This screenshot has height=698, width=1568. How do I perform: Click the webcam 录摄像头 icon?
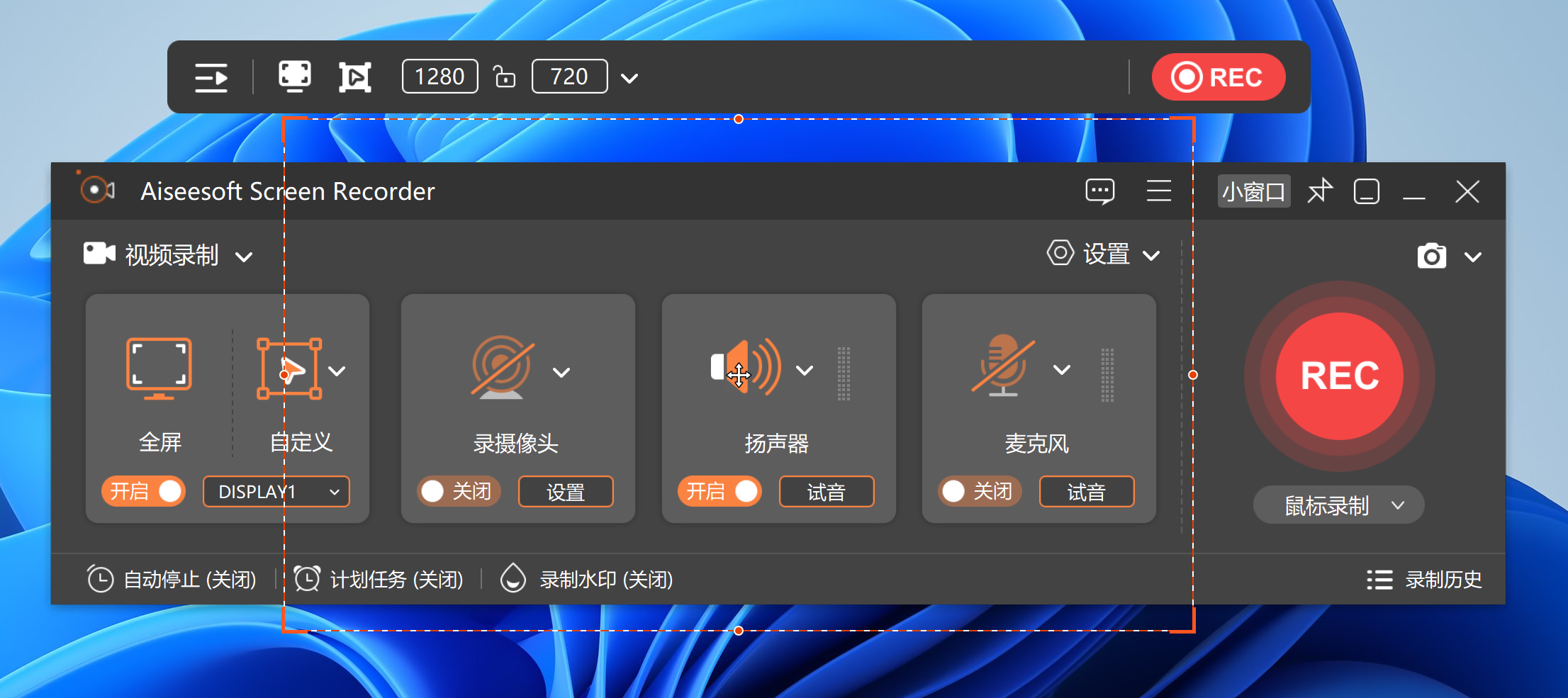(503, 368)
